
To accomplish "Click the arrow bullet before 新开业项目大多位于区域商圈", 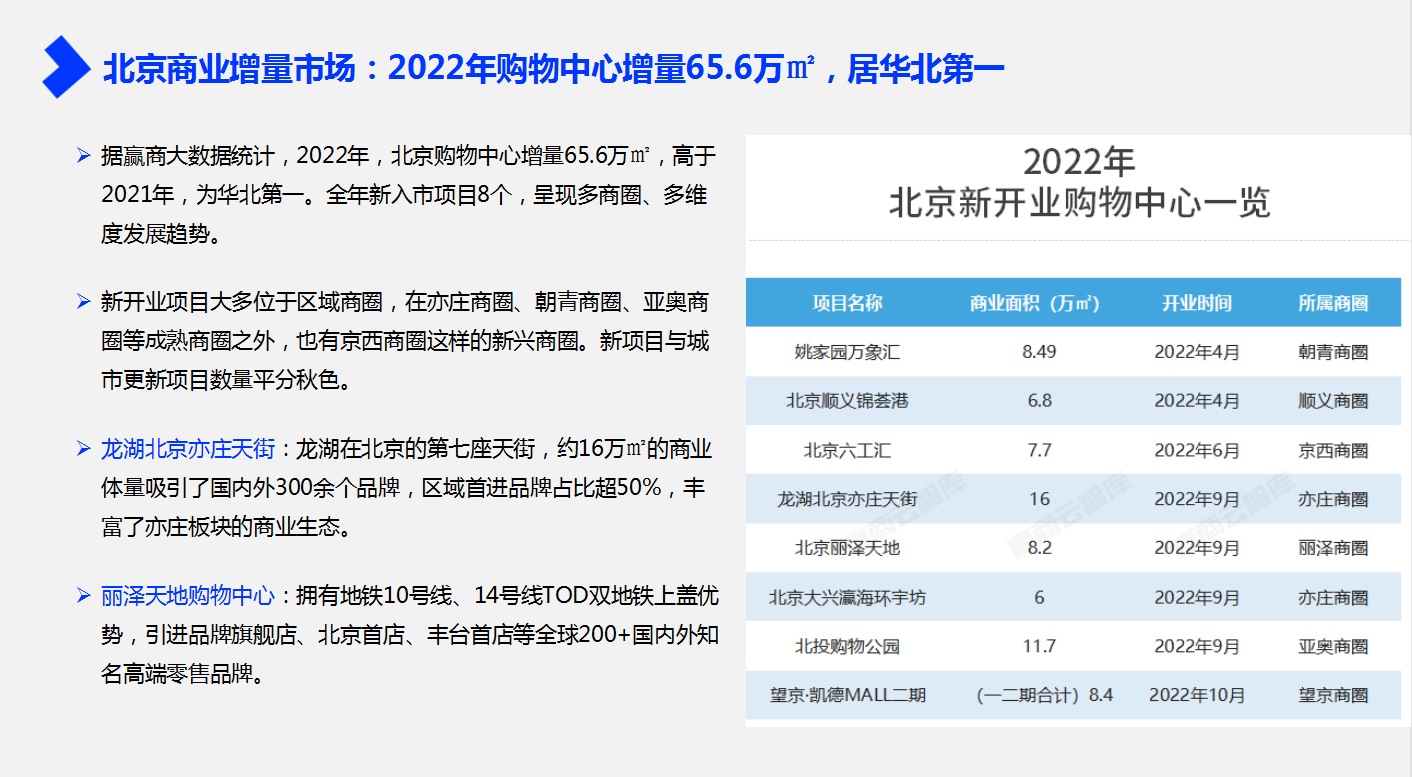I will tap(84, 302).
